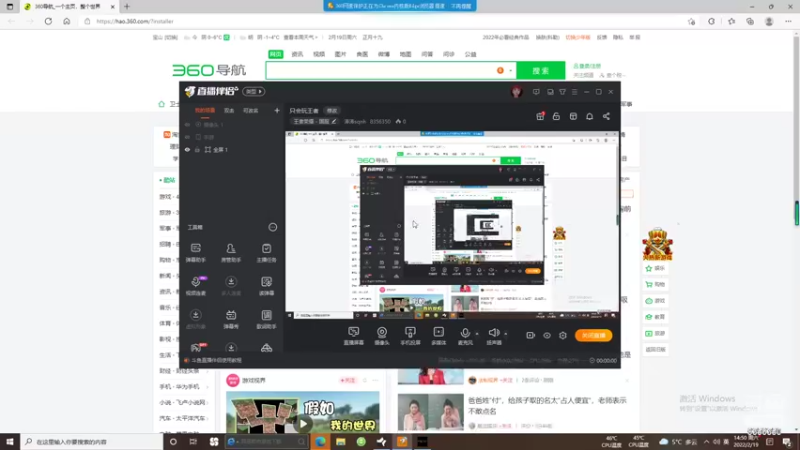Open the 虚拟形象 download tool
800x450 pixels.
click(x=195, y=319)
